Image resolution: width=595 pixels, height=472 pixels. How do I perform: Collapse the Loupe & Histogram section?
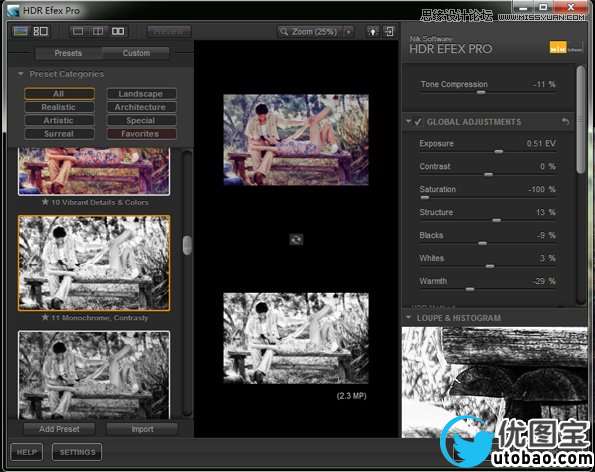tap(408, 317)
